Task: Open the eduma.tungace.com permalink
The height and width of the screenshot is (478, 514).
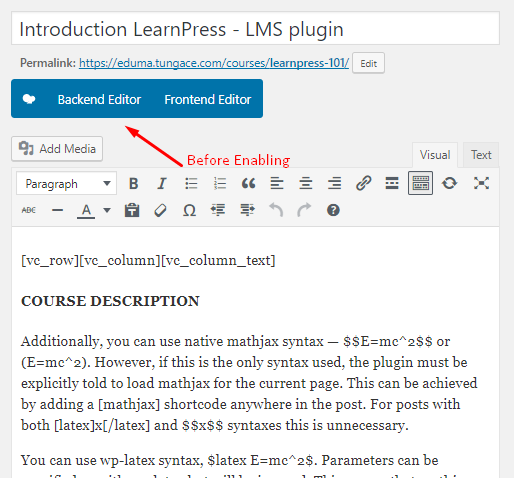Action: point(214,63)
